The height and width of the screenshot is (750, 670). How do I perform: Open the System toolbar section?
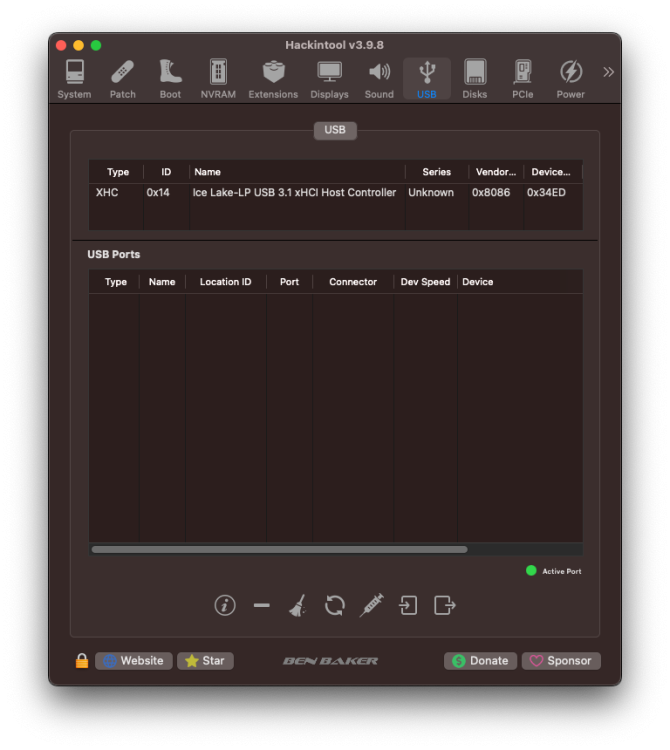pyautogui.click(x=74, y=79)
